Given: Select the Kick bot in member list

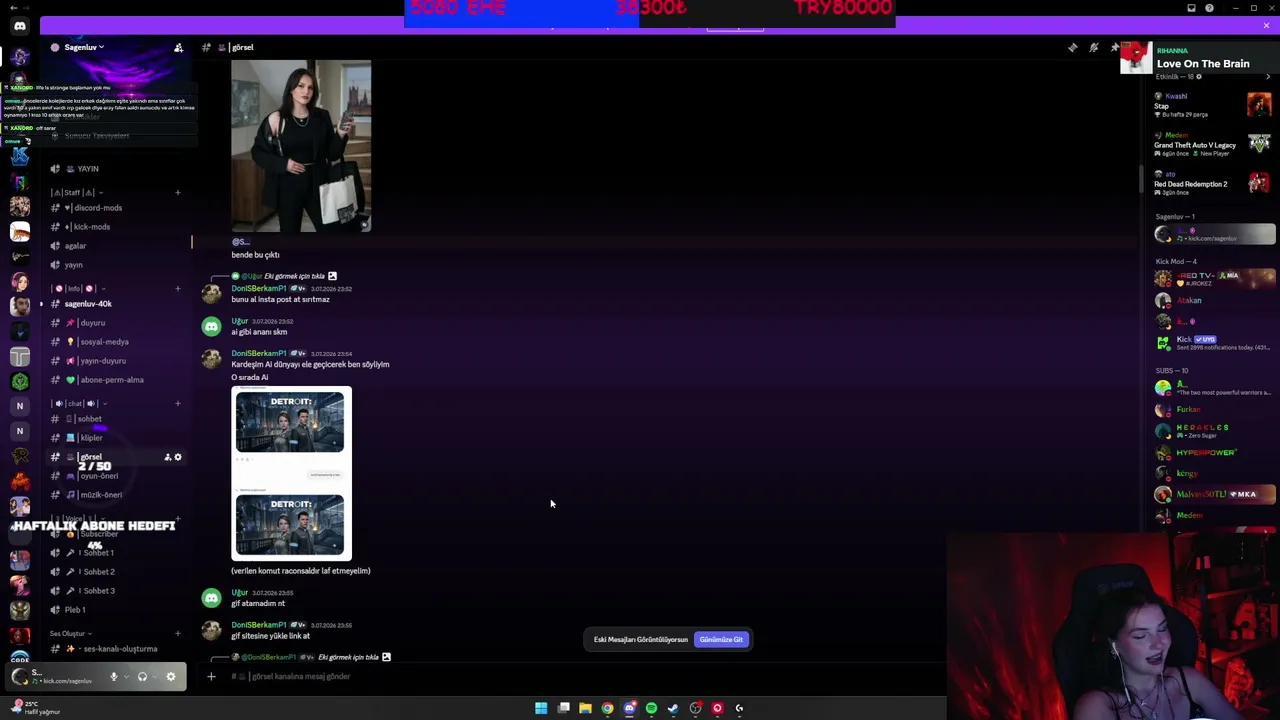Looking at the screenshot, I should [x=1214, y=343].
